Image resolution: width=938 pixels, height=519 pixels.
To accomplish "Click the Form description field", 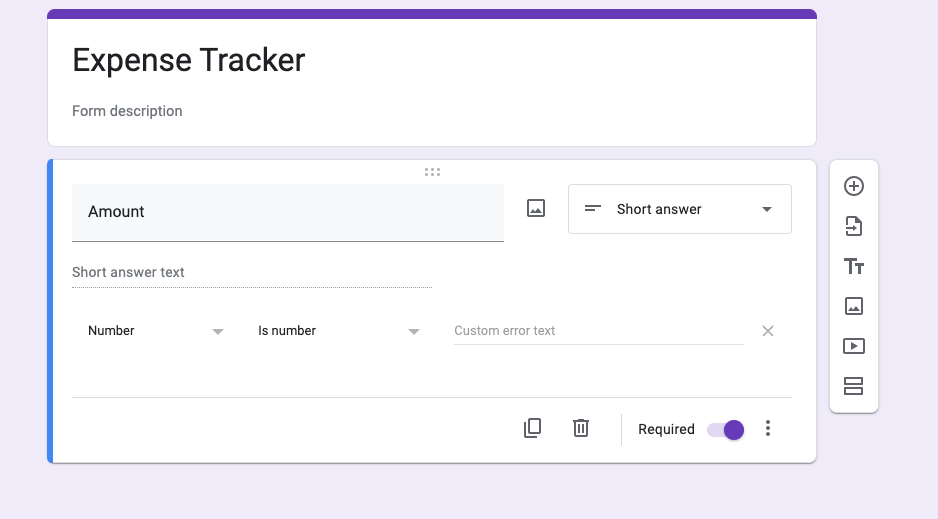I will 128,111.
